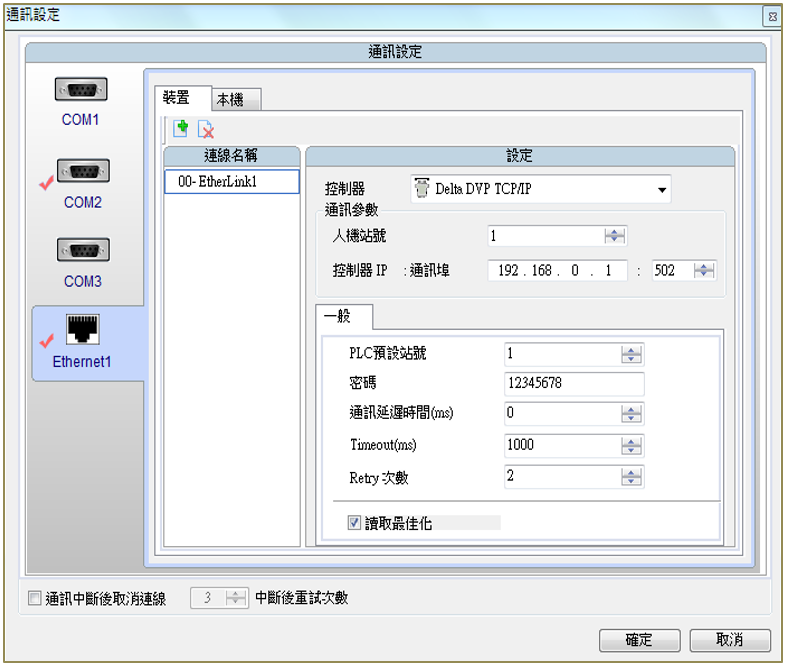Image resolution: width=788 pixels, height=669 pixels.
Task: Select the COM1 serial port icon
Action: coord(82,90)
